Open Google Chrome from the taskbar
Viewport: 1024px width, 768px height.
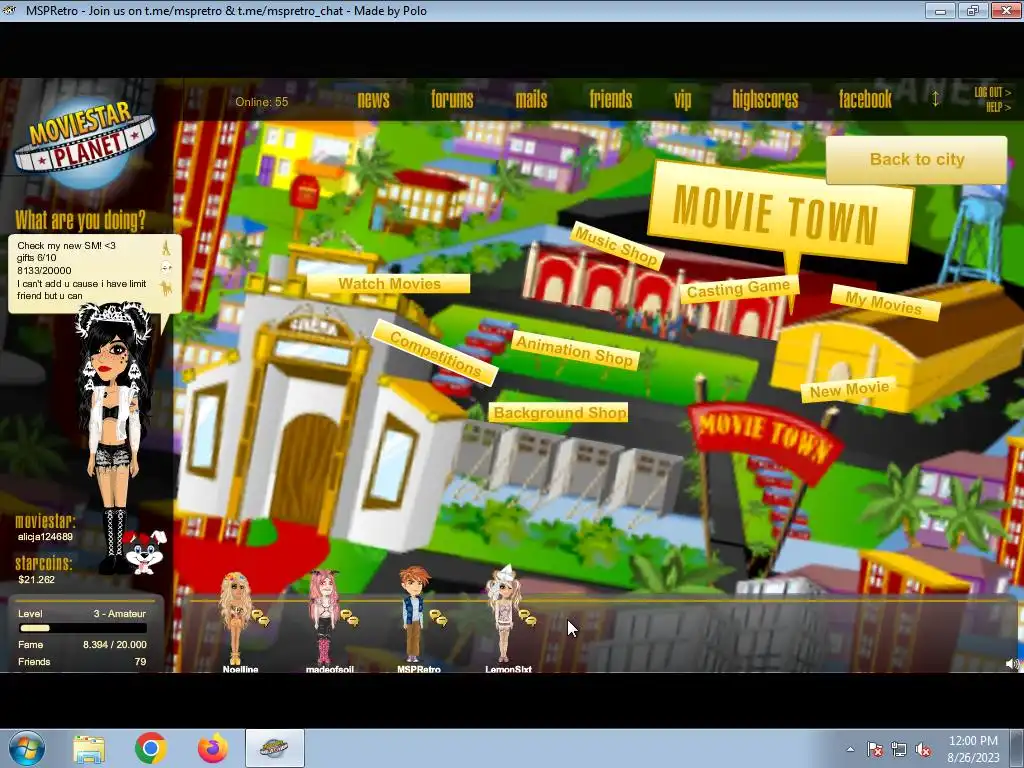151,748
